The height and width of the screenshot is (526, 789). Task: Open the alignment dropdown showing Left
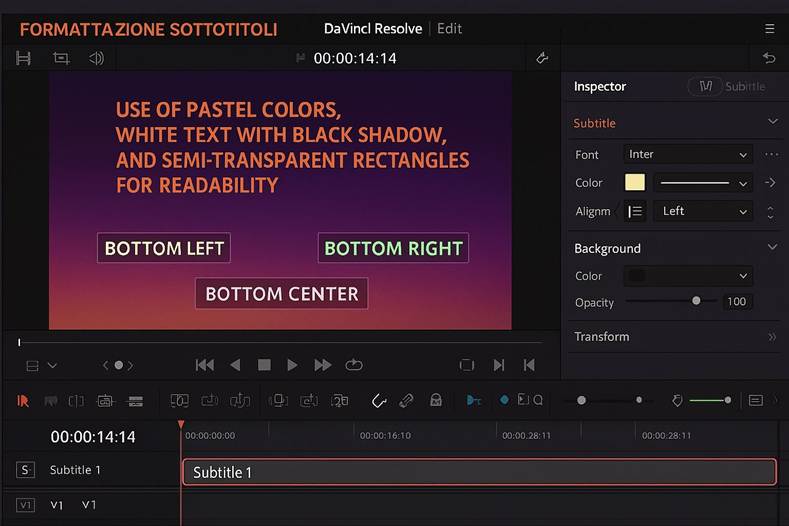click(x=703, y=211)
